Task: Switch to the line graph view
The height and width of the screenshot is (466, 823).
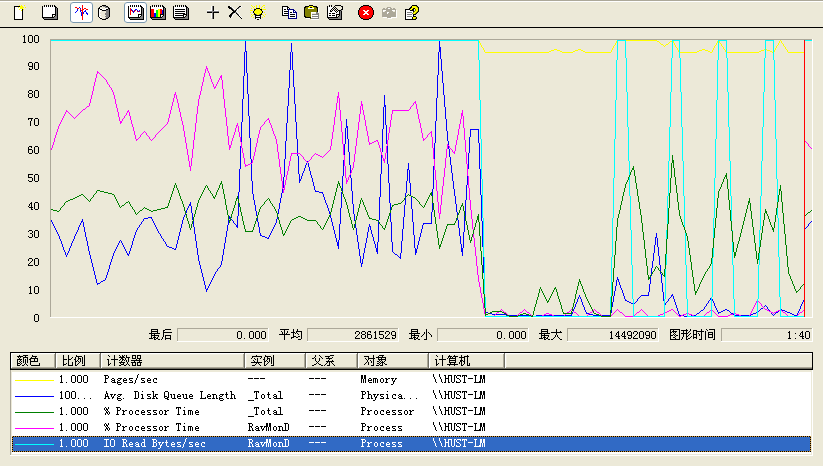Action: [135, 12]
